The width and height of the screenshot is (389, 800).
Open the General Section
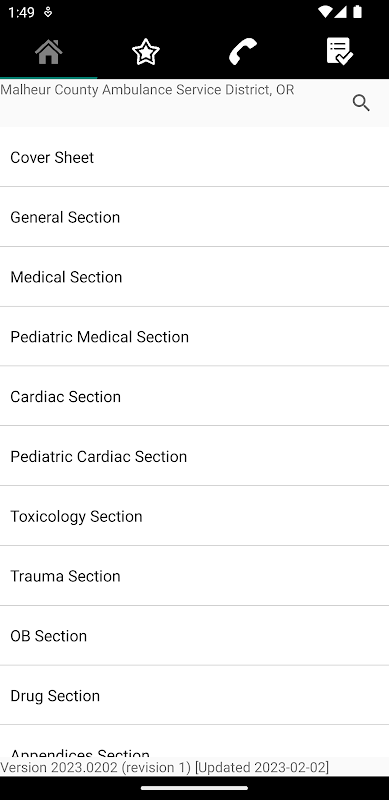[194, 217]
